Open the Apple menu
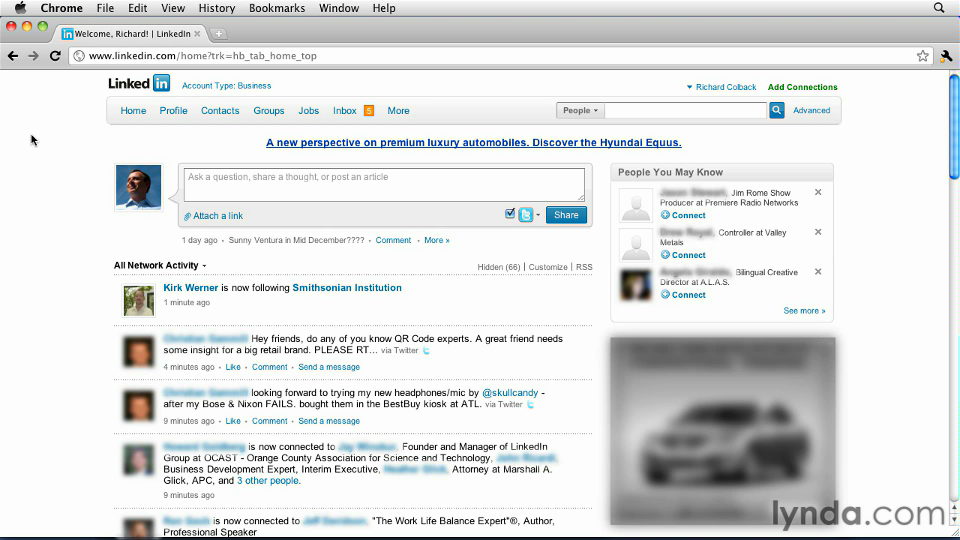This screenshot has height=540, width=960. (x=20, y=8)
